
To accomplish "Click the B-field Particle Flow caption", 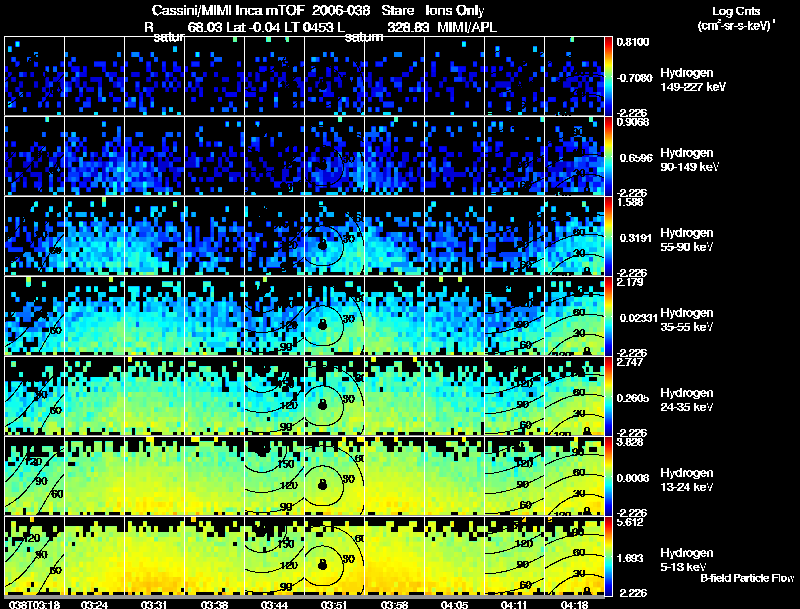I will click(x=747, y=578).
